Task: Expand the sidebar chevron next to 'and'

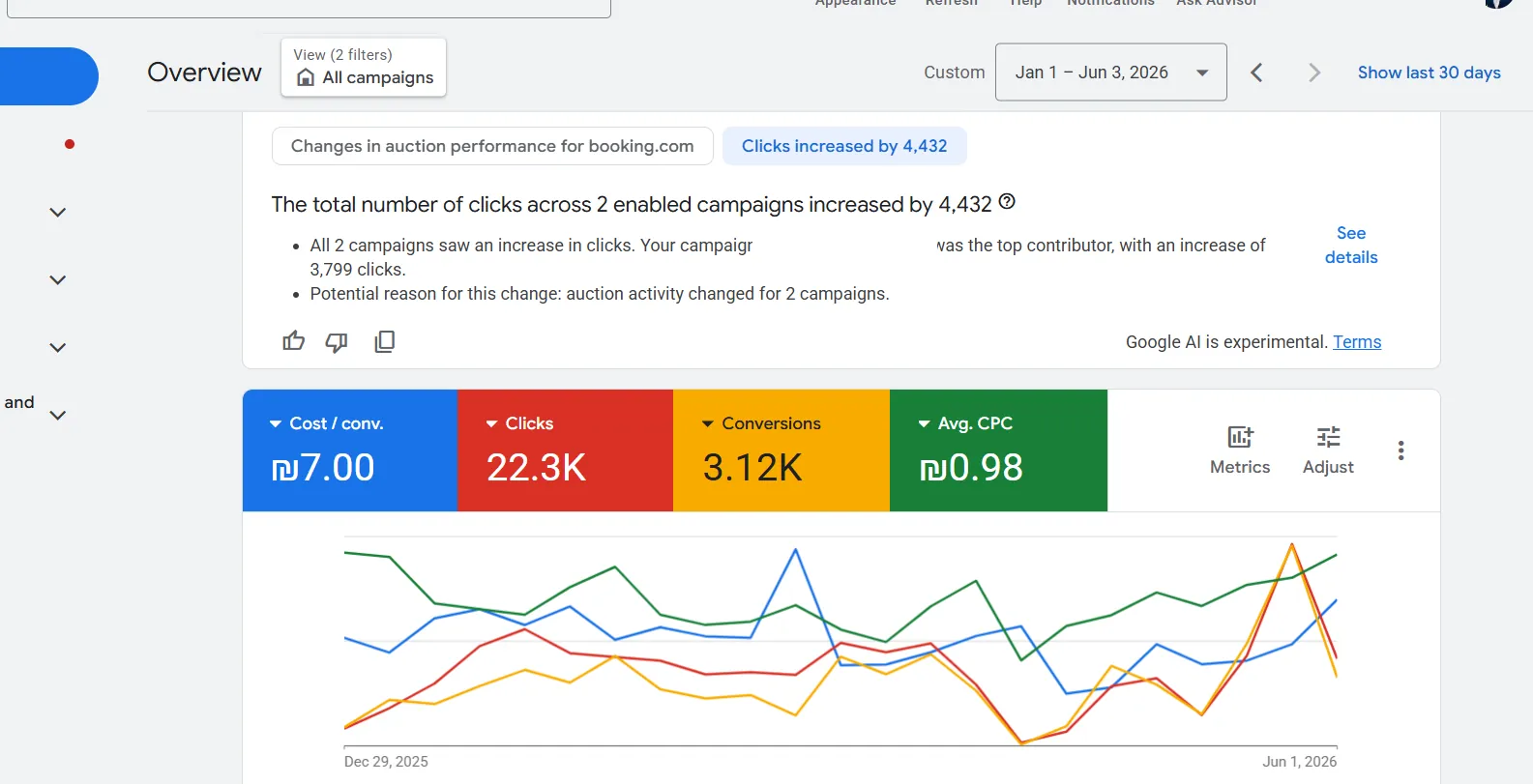Action: pyautogui.click(x=58, y=416)
